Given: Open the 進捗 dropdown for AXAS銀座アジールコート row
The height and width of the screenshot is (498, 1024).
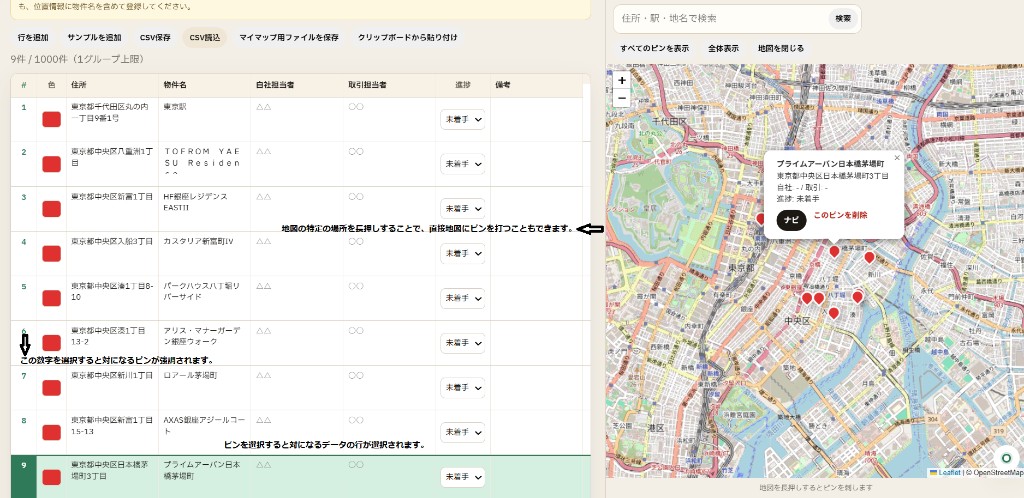Looking at the screenshot, I should (462, 432).
